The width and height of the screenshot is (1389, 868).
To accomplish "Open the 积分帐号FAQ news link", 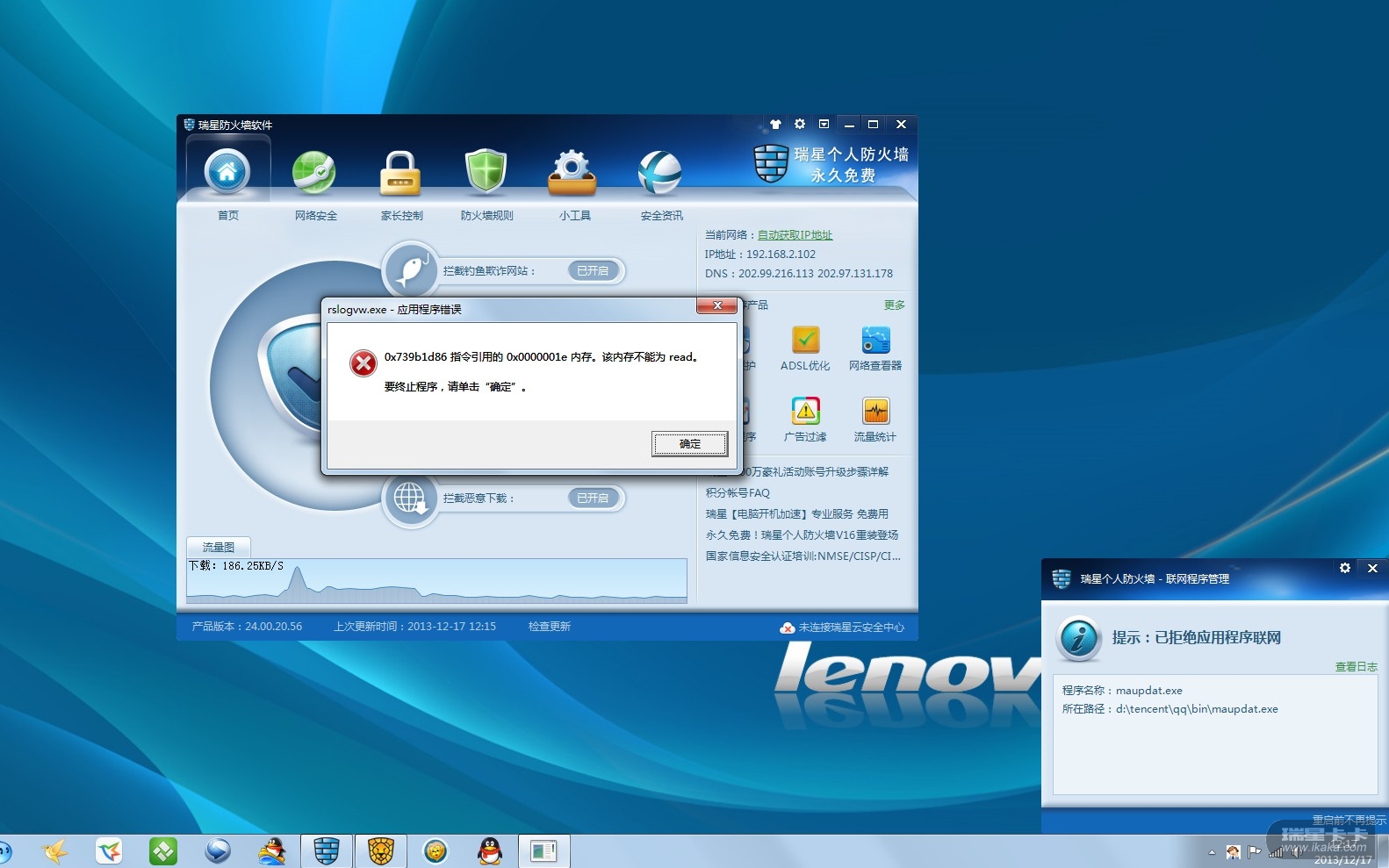I will click(738, 493).
